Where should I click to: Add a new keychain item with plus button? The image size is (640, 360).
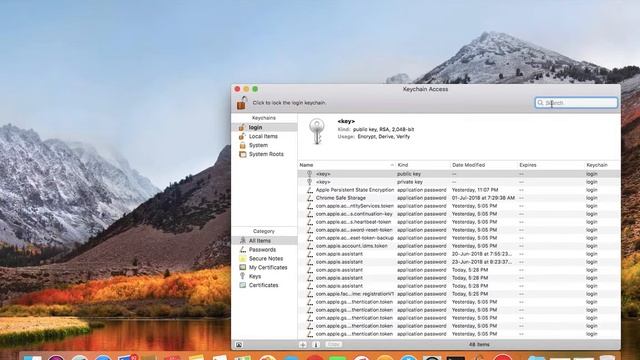[x=303, y=345]
